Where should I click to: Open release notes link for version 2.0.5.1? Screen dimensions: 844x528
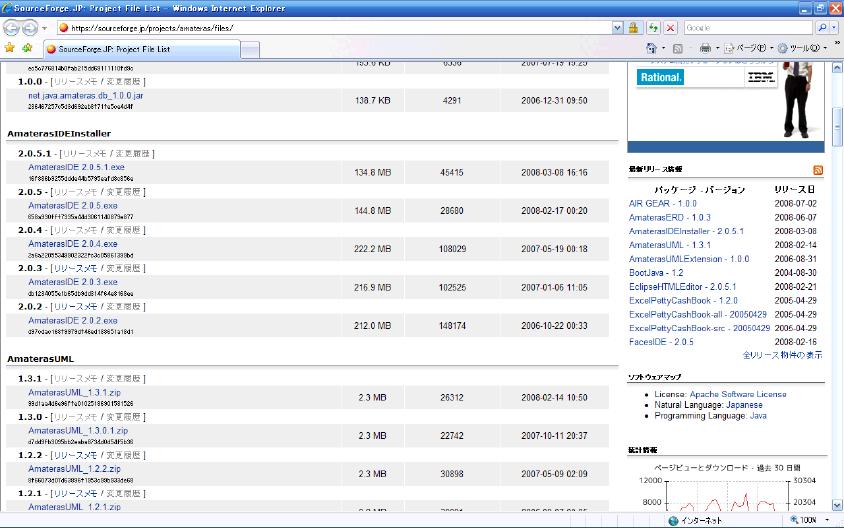pyautogui.click(x=87, y=153)
